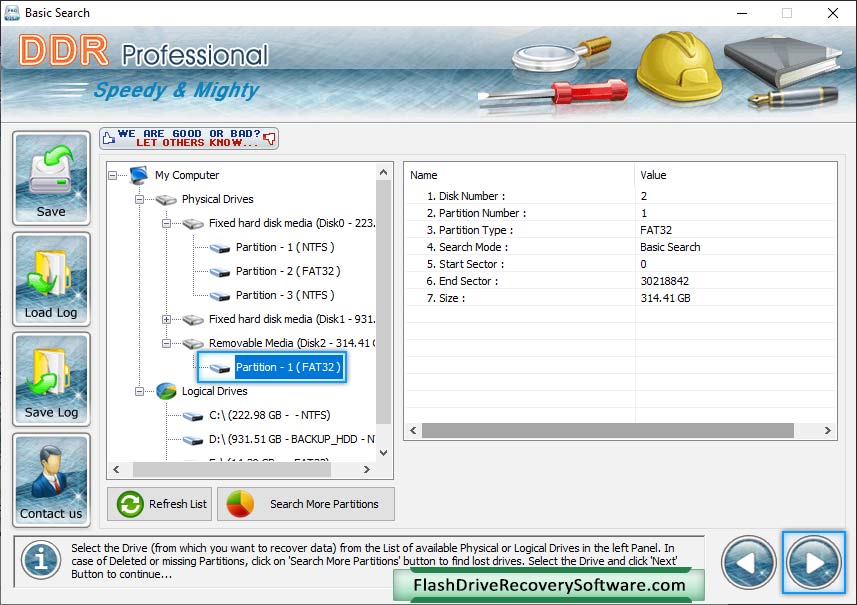
Task: Click the Partition - 3 (NTFS) drive icon
Action: tap(220, 296)
